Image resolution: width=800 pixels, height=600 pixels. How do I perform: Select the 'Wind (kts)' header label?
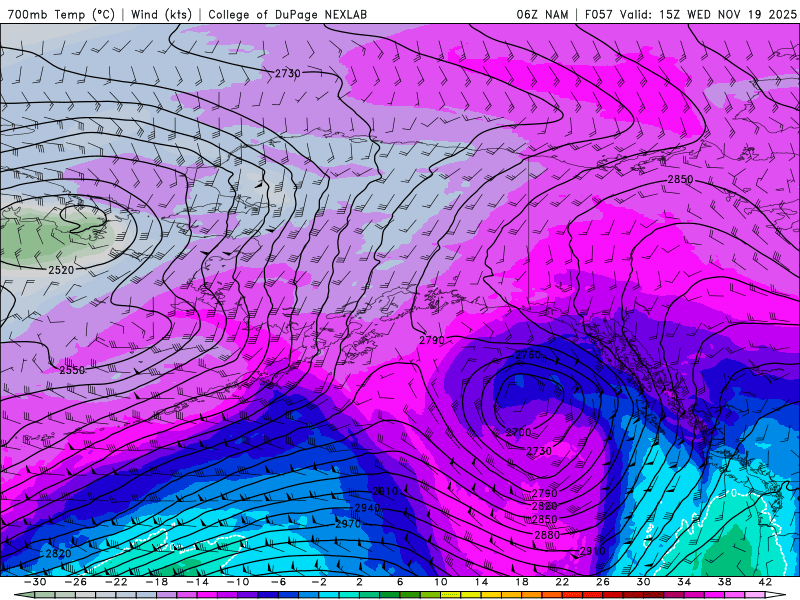(x=161, y=14)
